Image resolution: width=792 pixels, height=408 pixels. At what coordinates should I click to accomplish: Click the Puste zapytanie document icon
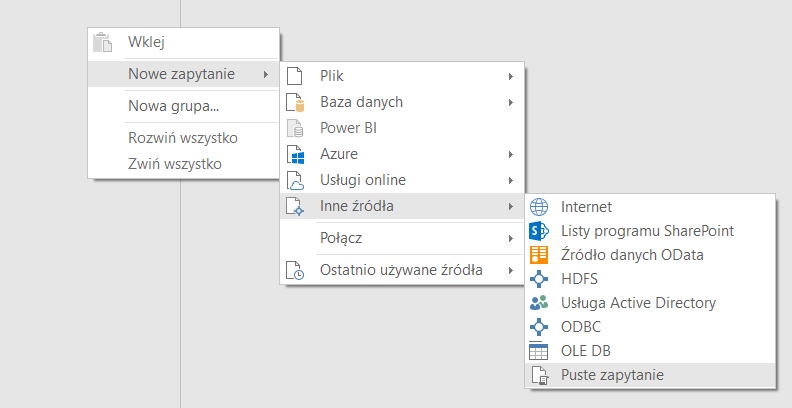(x=539, y=376)
